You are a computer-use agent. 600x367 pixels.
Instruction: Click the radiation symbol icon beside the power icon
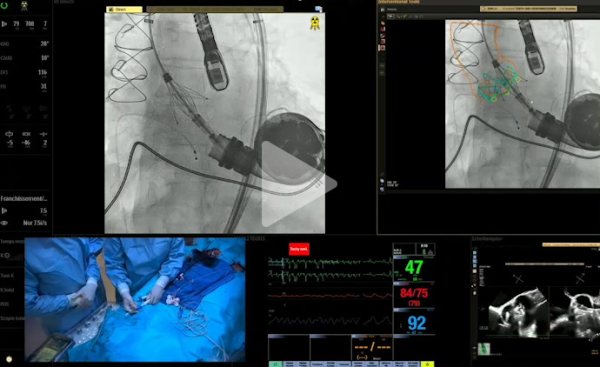(24, 6)
